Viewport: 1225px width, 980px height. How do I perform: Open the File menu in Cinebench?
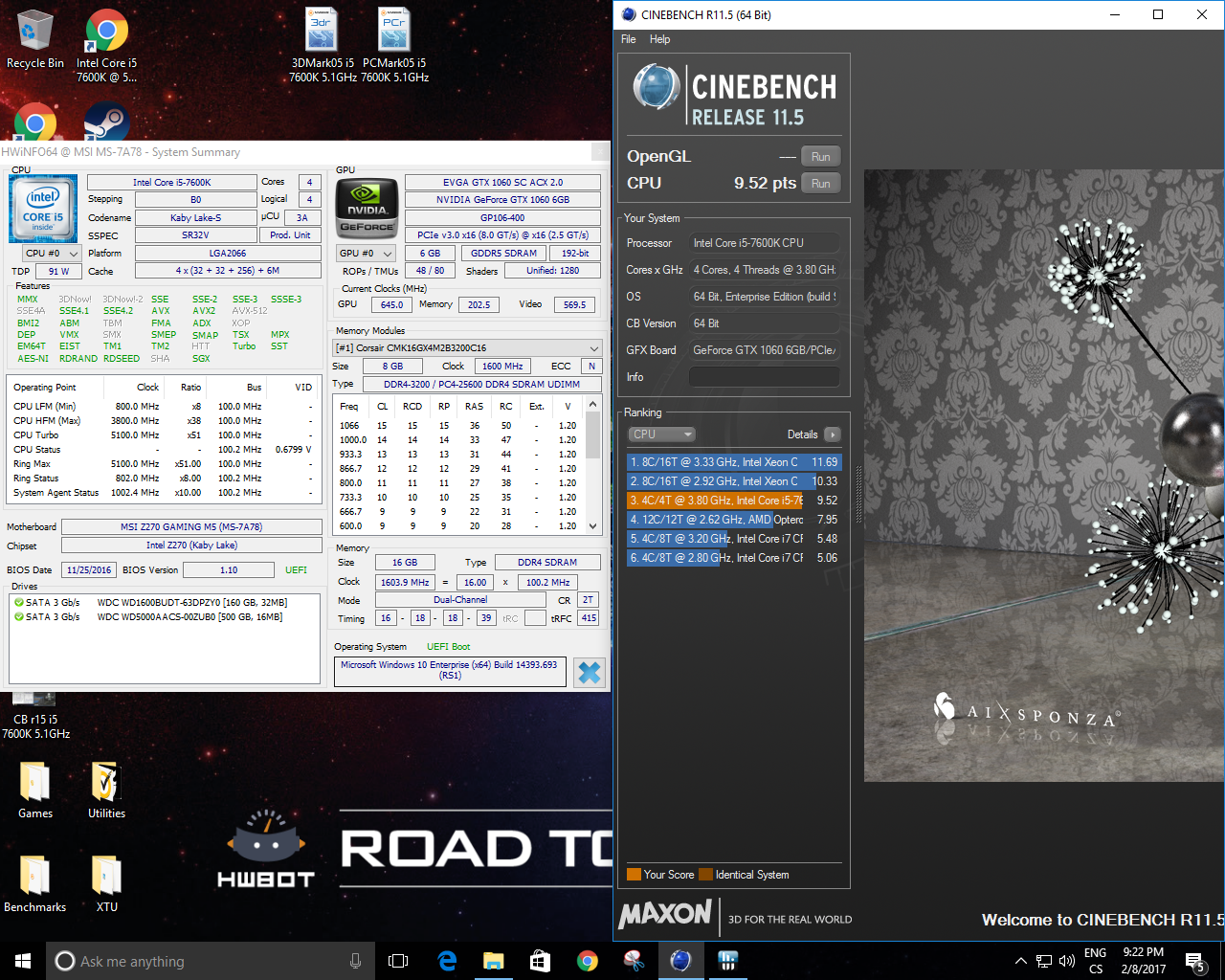629,39
